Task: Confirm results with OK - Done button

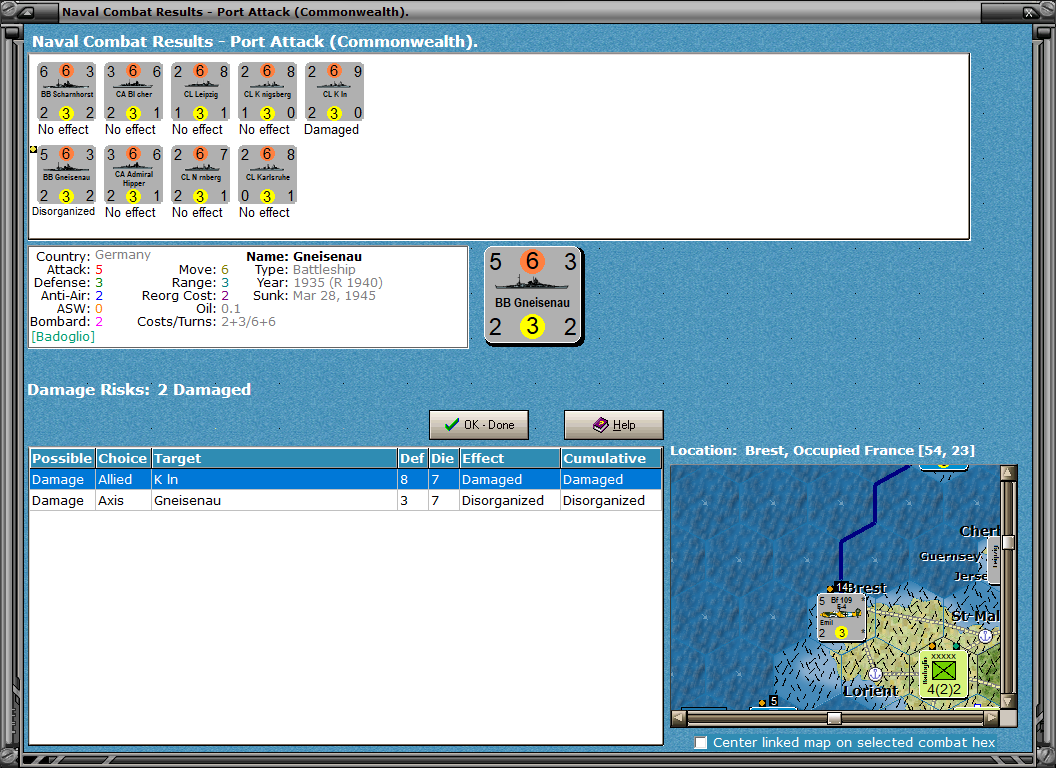Action: tap(479, 425)
